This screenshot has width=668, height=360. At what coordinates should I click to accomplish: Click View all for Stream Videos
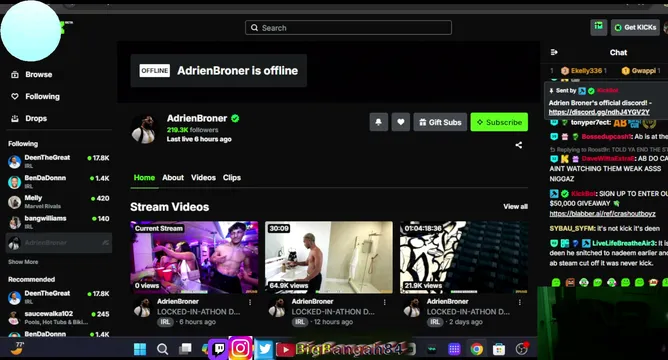(x=515, y=207)
